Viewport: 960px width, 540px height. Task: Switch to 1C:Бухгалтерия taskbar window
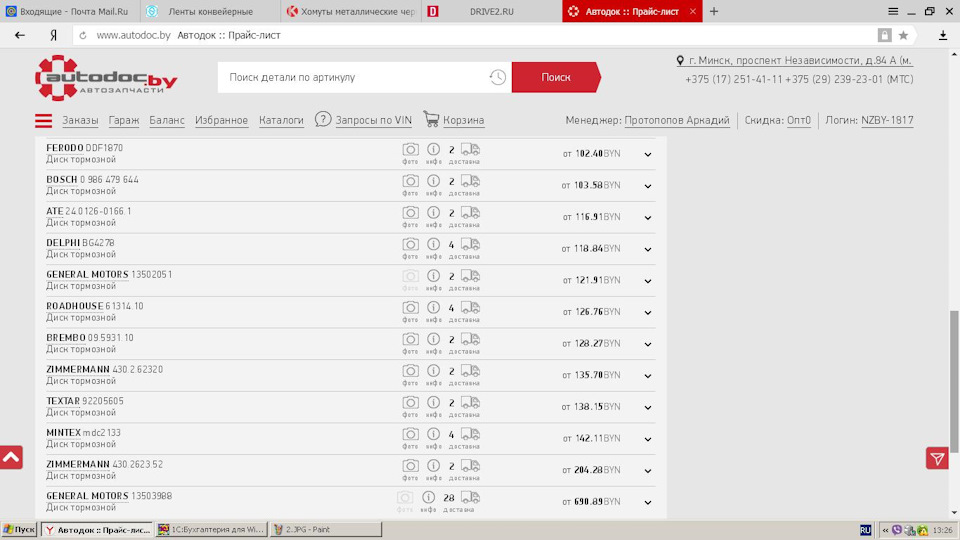(211, 530)
